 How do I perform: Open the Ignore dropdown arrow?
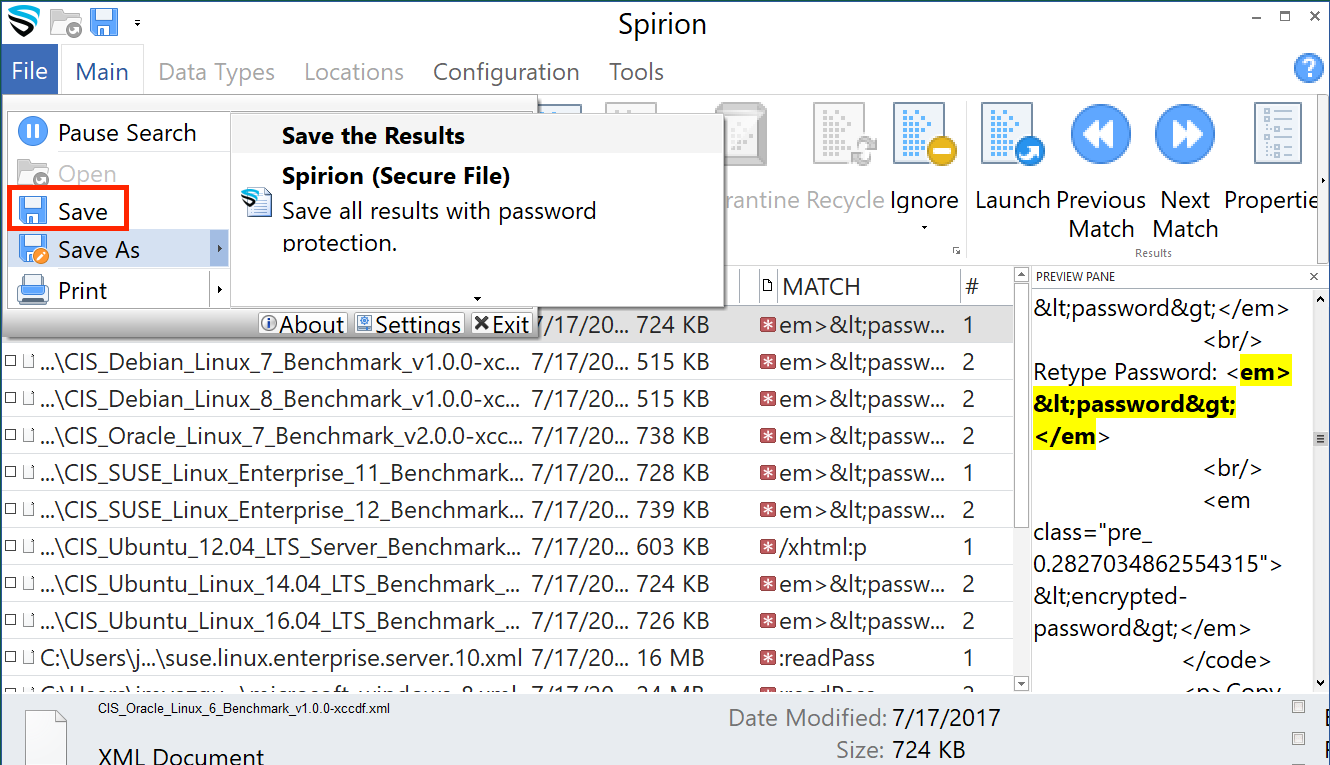pyautogui.click(x=924, y=228)
